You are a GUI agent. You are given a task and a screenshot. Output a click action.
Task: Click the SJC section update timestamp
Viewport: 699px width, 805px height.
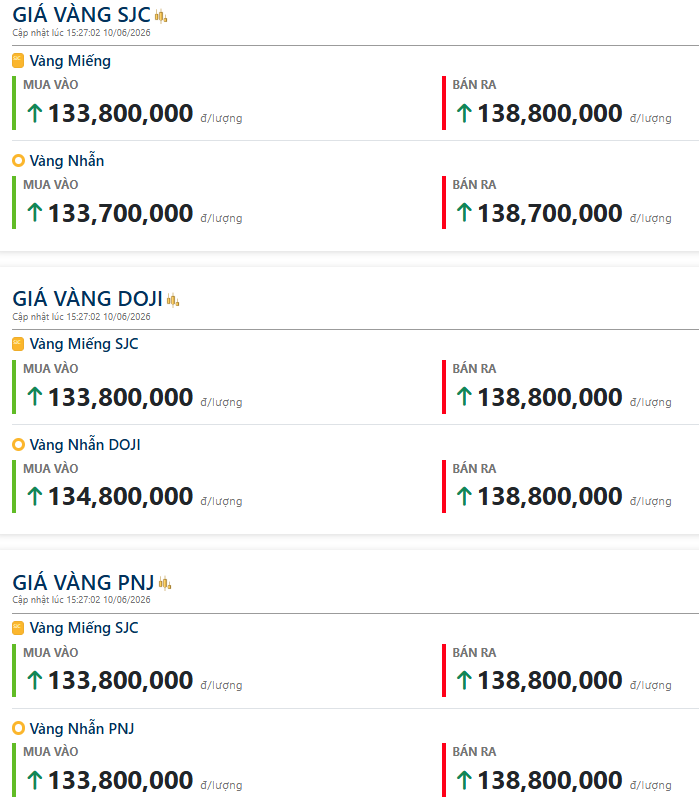point(82,33)
